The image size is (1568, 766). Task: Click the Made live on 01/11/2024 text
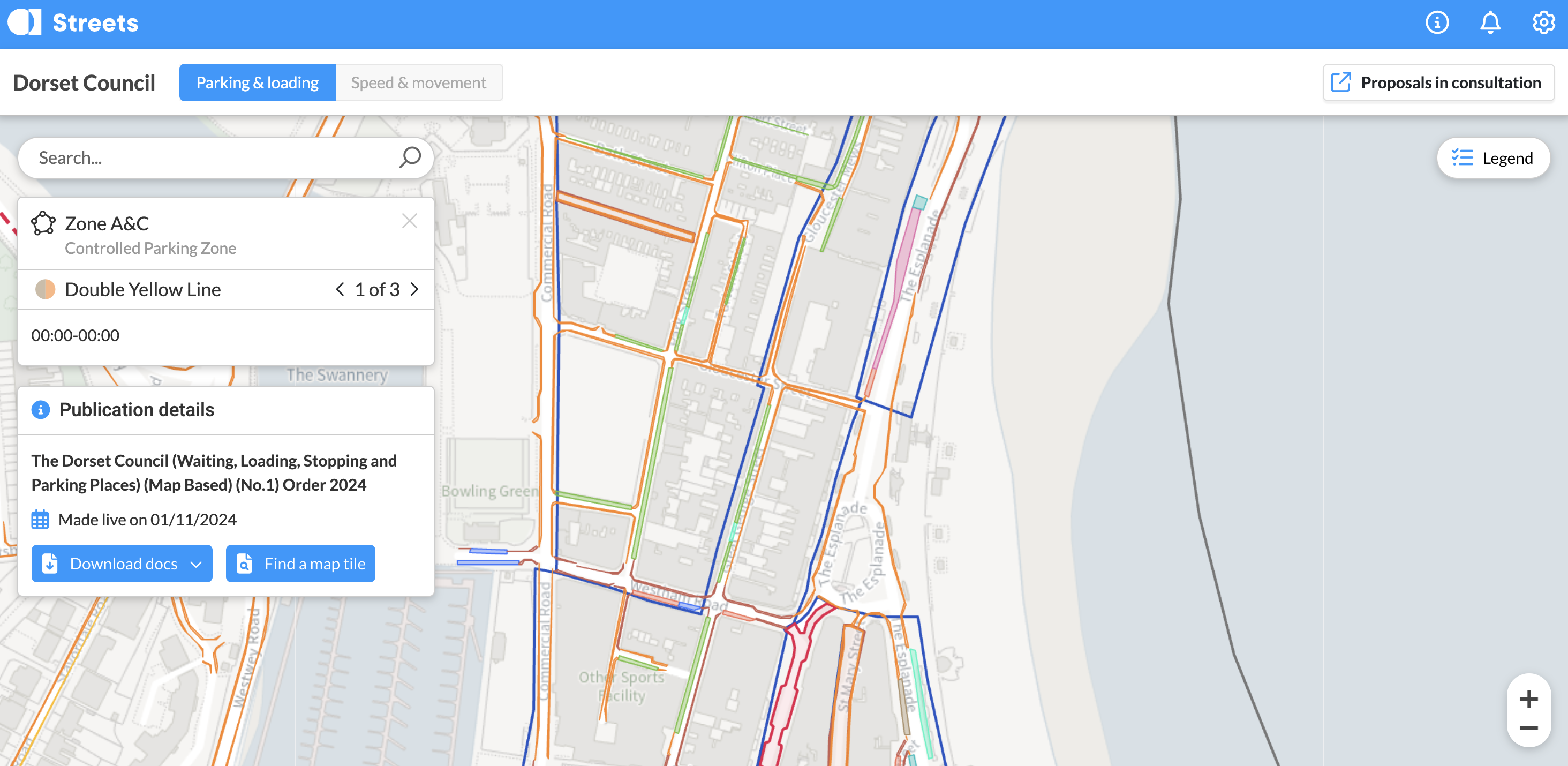147,520
